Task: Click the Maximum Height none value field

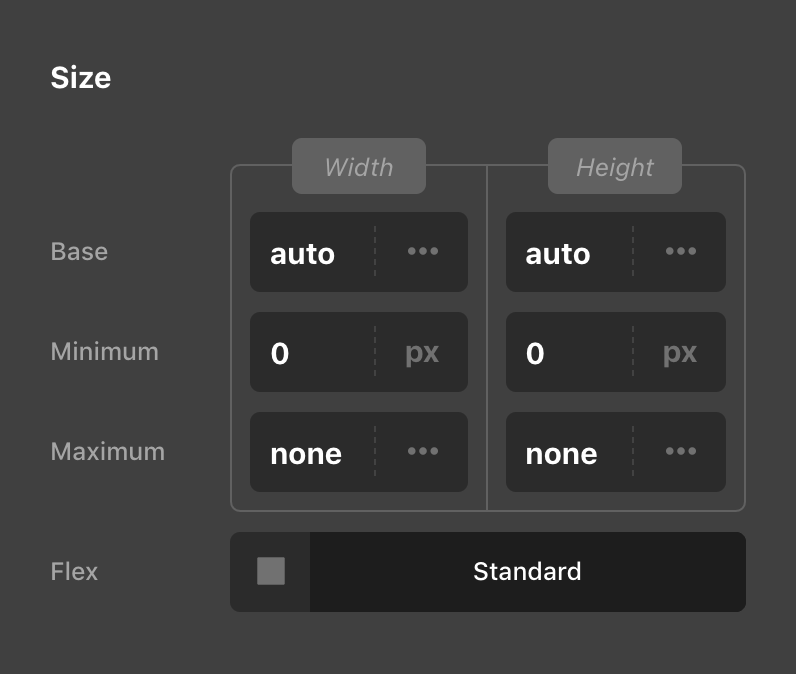Action: (567, 453)
